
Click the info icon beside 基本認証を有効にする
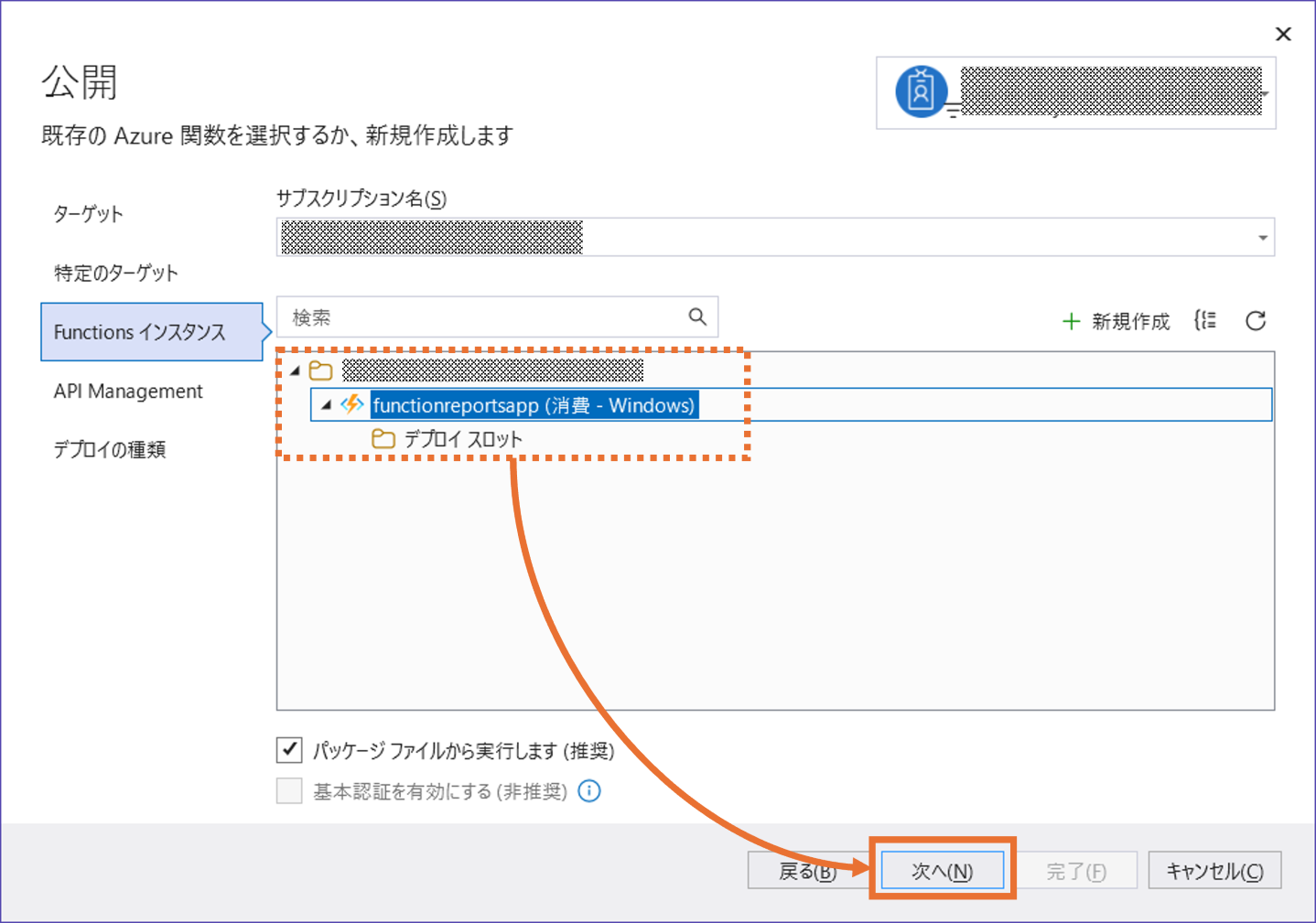tap(589, 790)
